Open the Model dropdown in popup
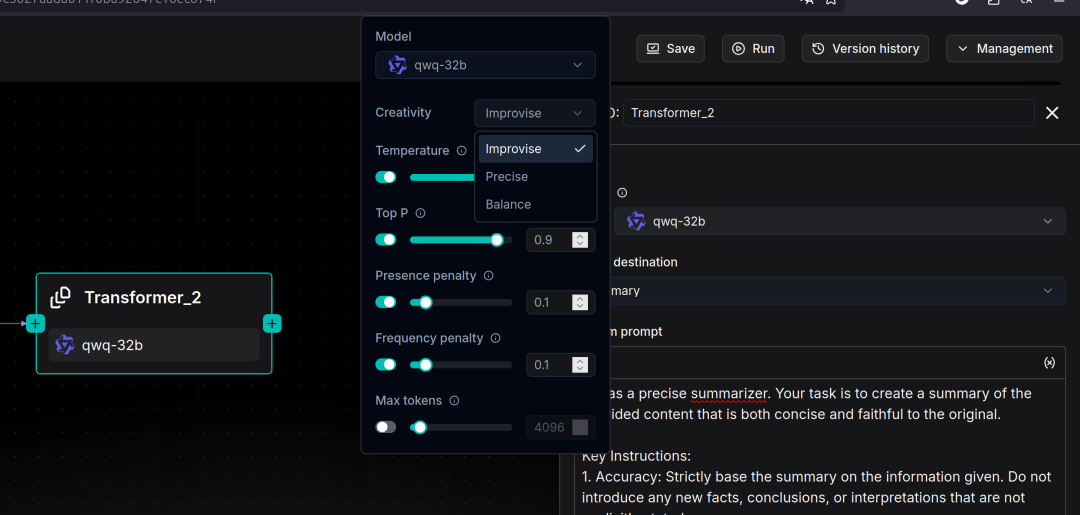 click(x=486, y=65)
